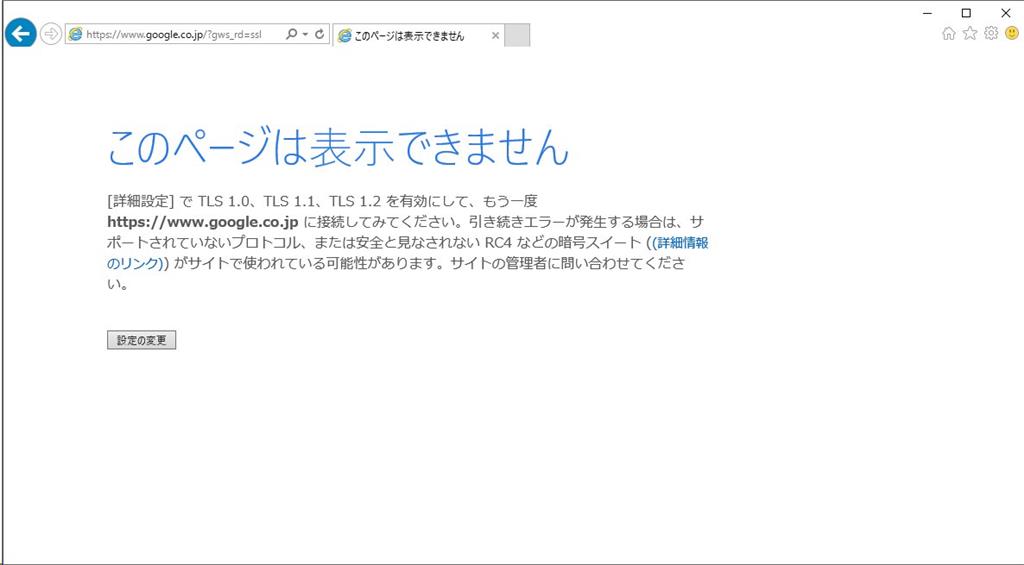Open a new blank tab

tap(517, 35)
